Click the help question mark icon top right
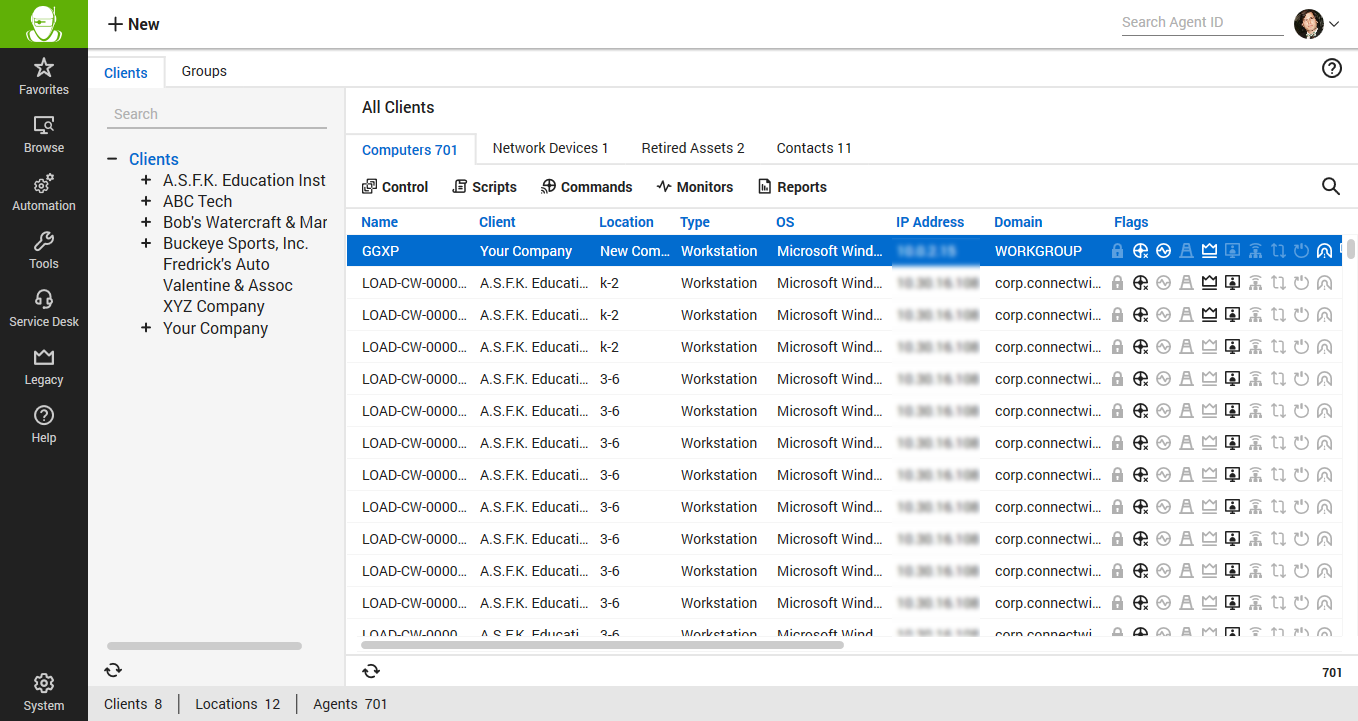This screenshot has width=1358, height=721. pyautogui.click(x=1331, y=68)
